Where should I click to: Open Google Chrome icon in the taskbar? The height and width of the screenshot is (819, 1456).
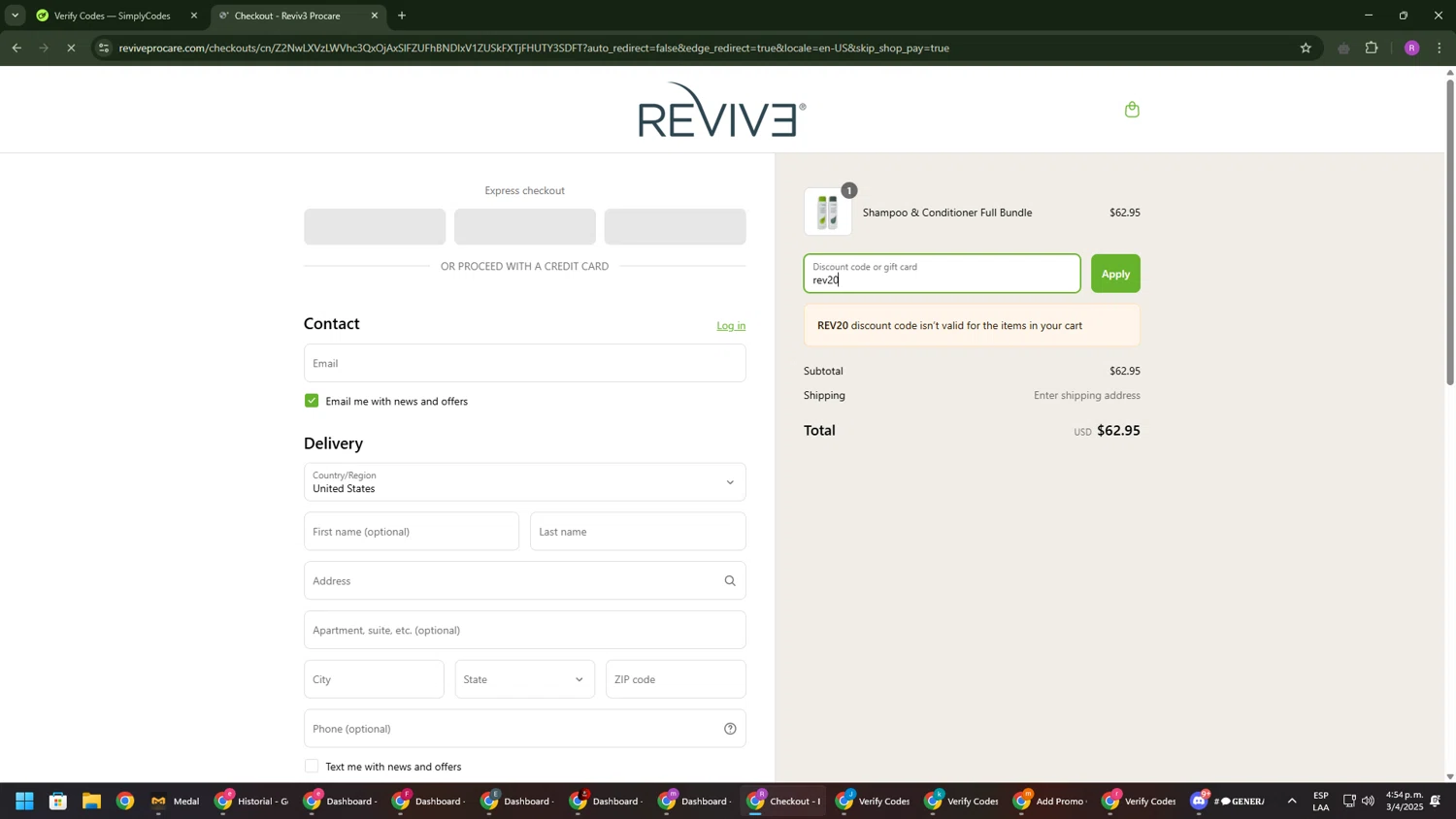click(125, 802)
